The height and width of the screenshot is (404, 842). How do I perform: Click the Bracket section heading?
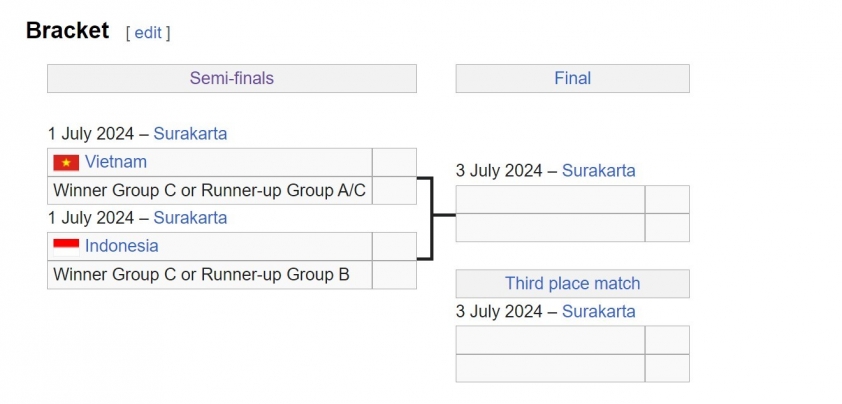click(68, 31)
